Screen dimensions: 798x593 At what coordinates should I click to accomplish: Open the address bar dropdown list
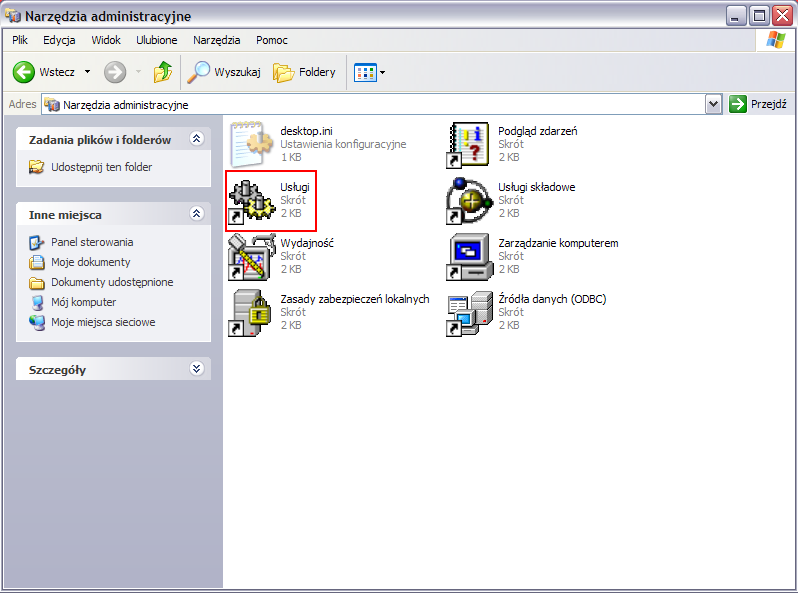[713, 104]
